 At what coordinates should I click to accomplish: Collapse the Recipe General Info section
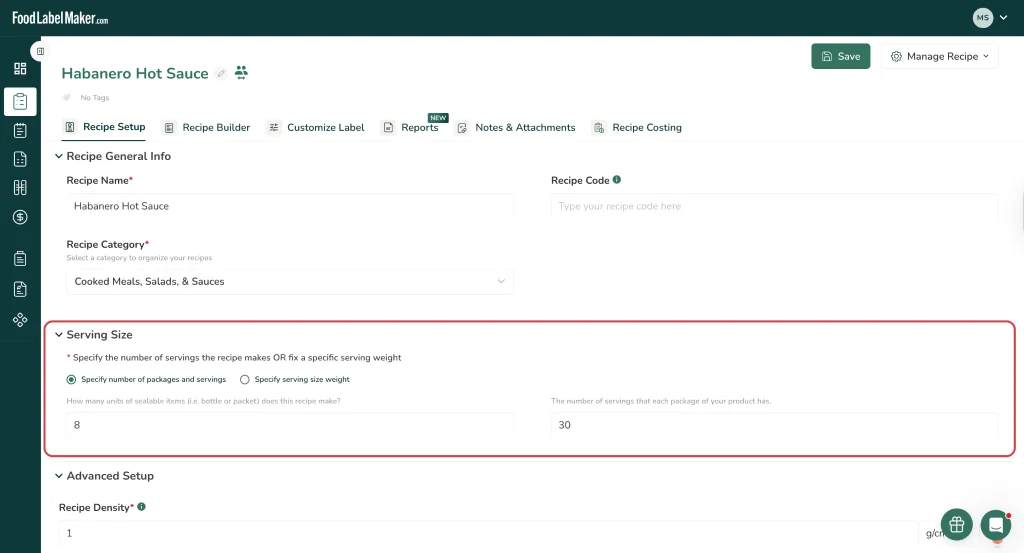click(x=59, y=156)
